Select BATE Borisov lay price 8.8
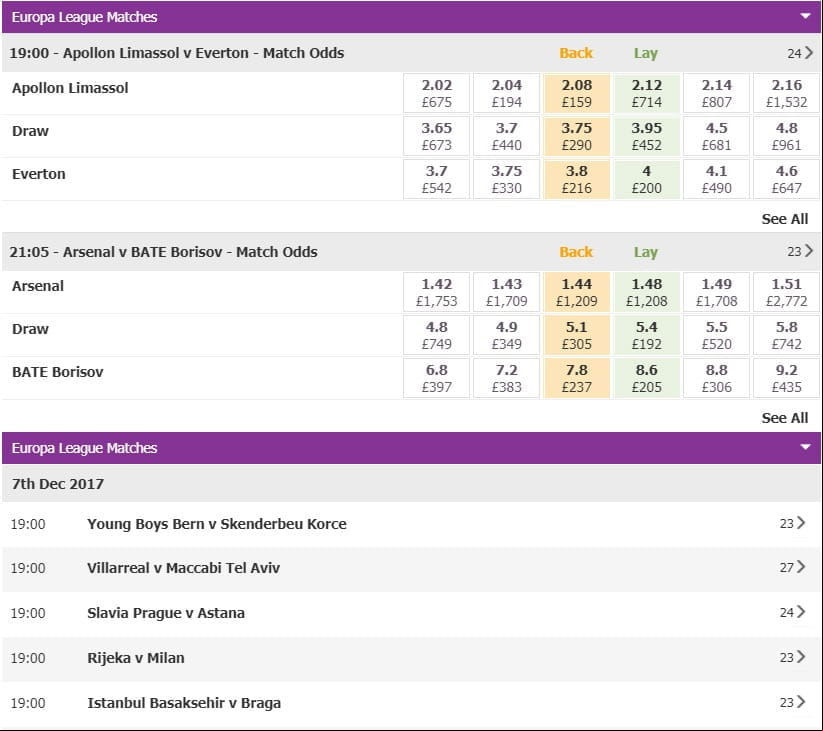Viewport: 823px width, 731px height. coord(716,378)
